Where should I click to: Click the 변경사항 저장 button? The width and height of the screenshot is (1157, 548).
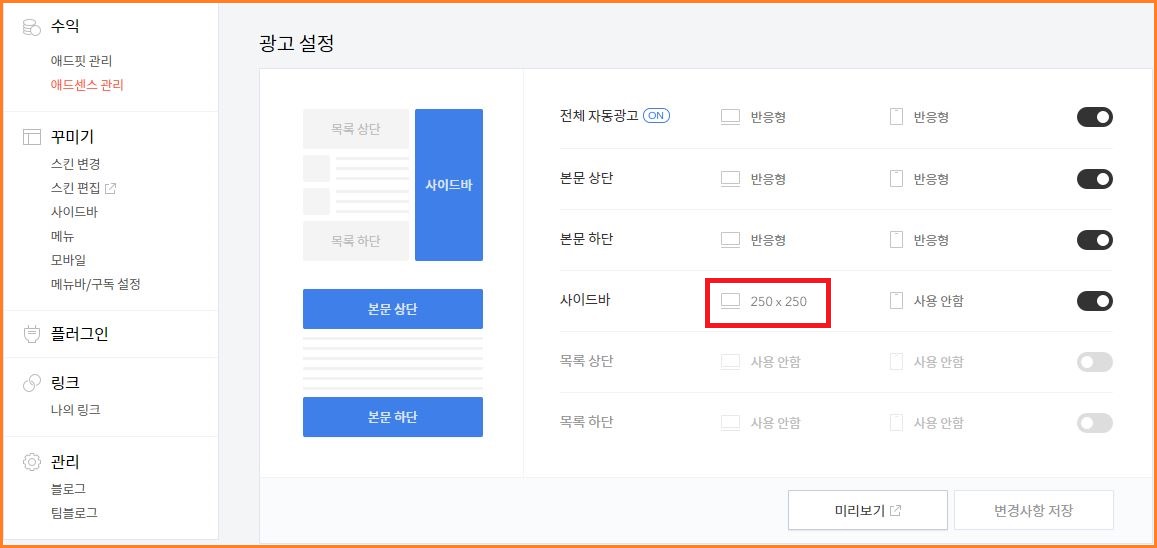pyautogui.click(x=1034, y=510)
